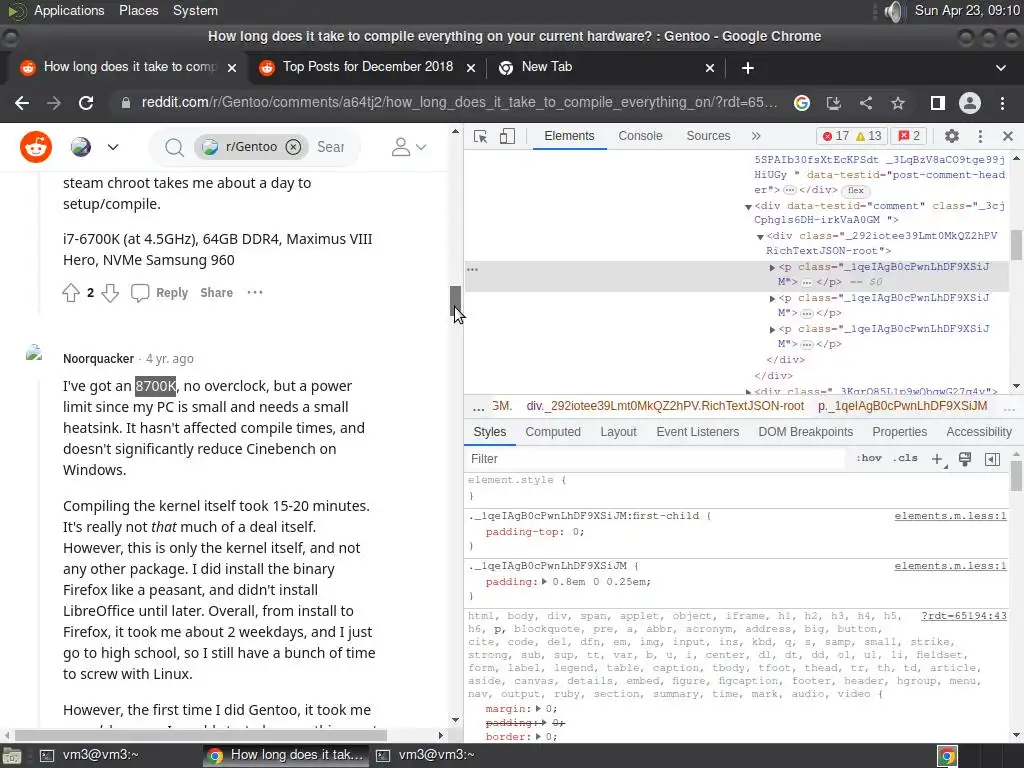Expand the margin shorthand triangle
Image resolution: width=1024 pixels, height=768 pixels.
[x=539, y=709]
